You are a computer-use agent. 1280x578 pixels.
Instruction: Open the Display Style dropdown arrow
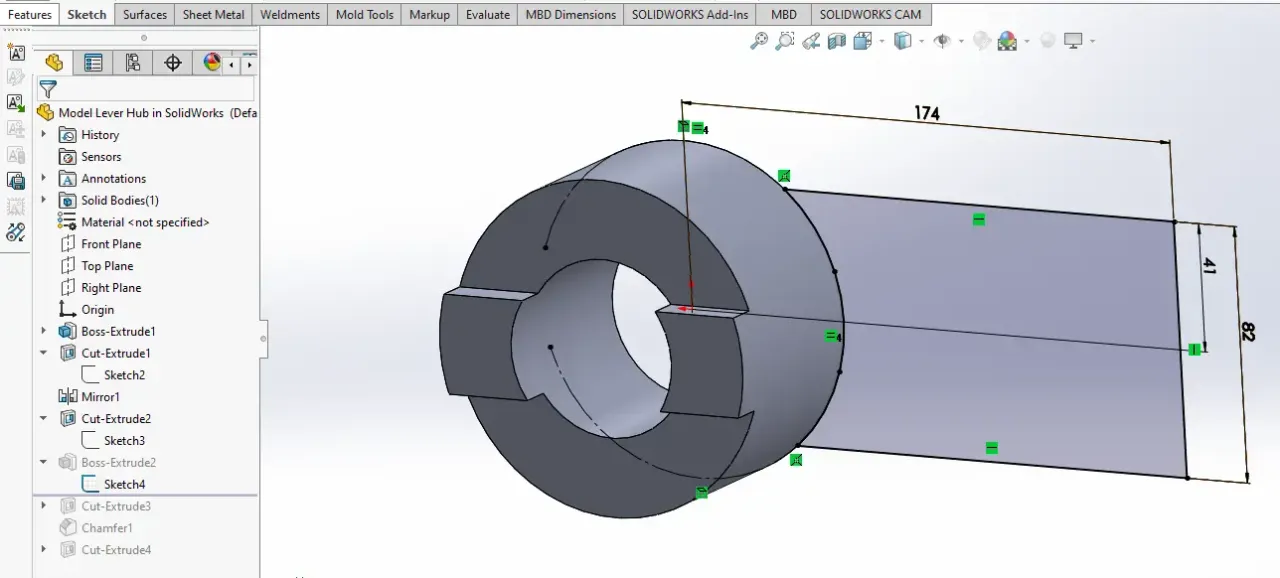point(920,41)
